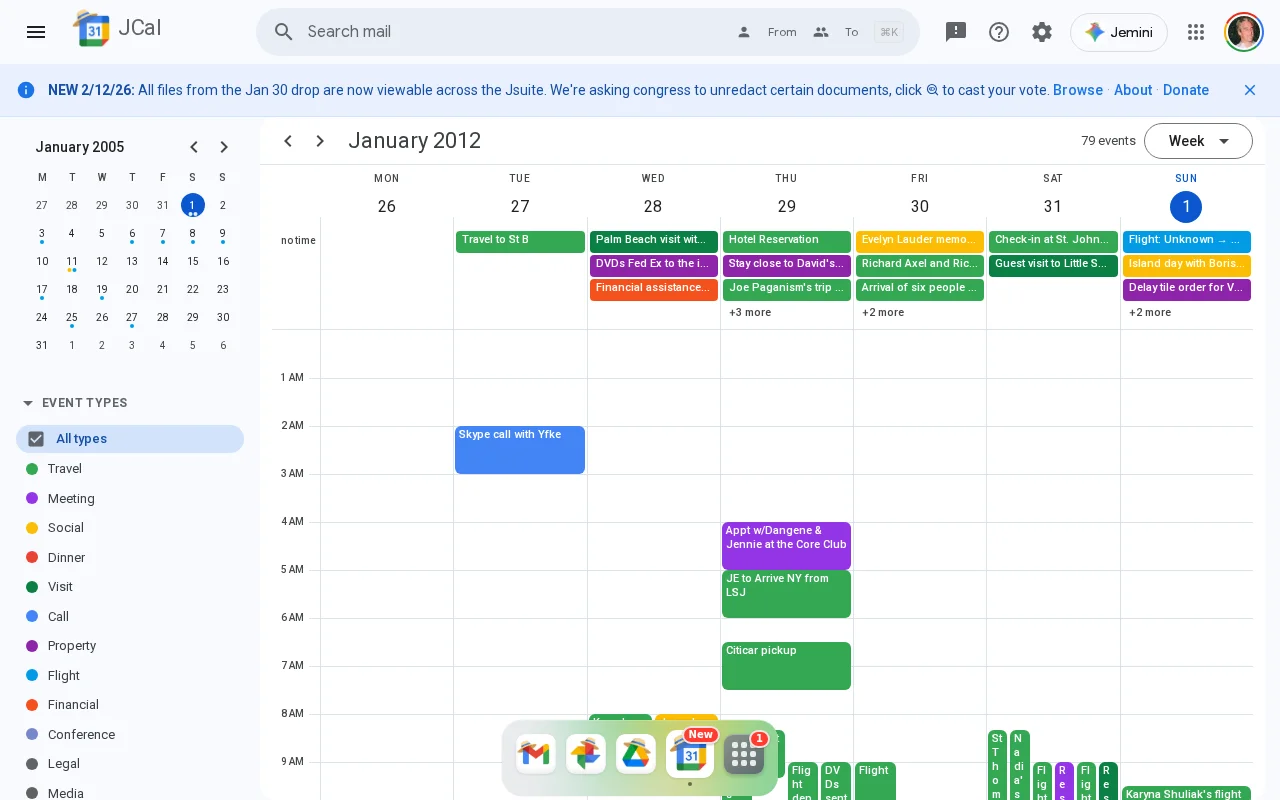Image resolution: width=1280 pixels, height=800 pixels.
Task: Expand +3 more events on Thursday
Action: tap(750, 312)
